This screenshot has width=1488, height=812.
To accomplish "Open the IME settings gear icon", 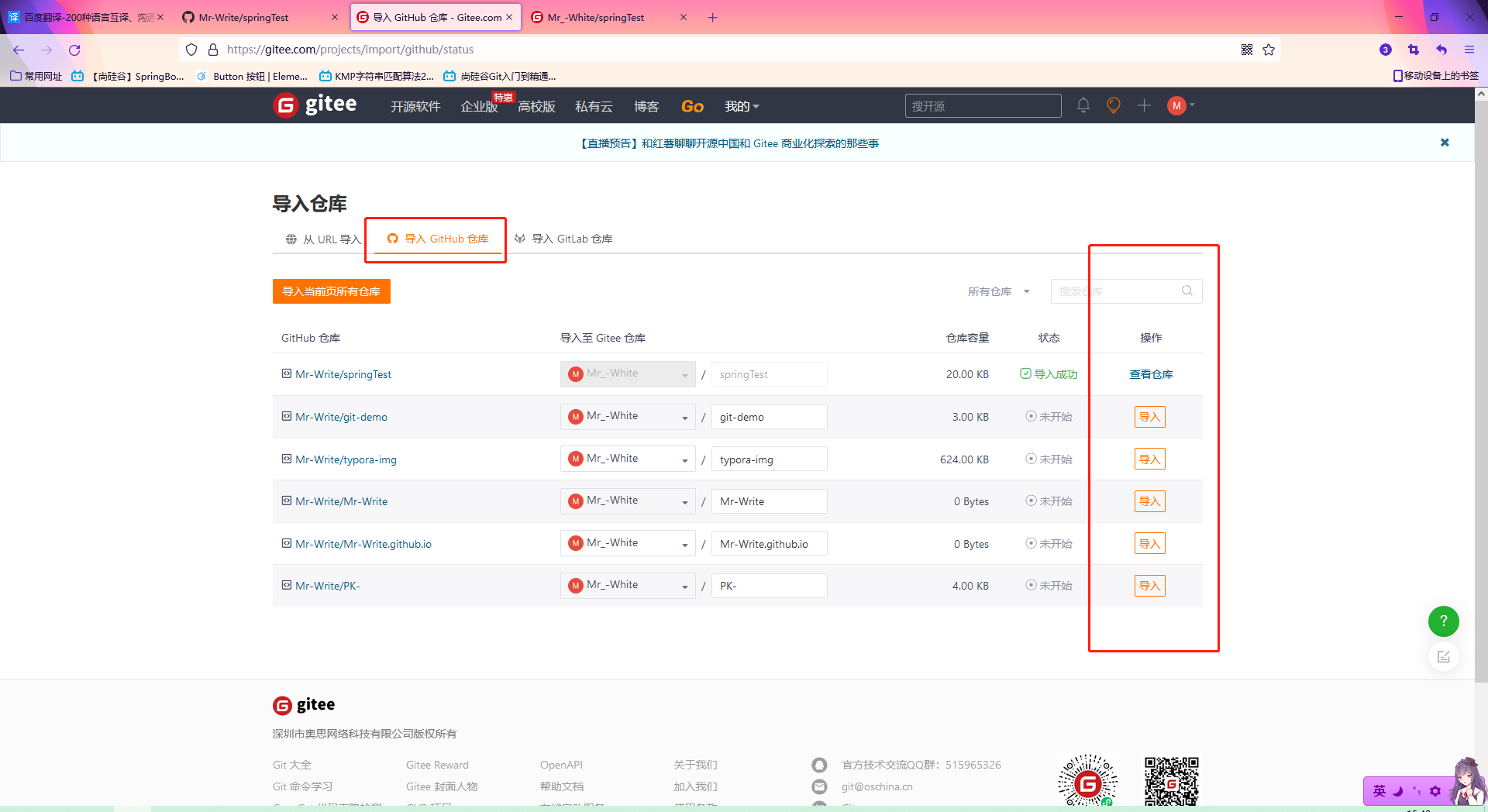I will (1435, 791).
